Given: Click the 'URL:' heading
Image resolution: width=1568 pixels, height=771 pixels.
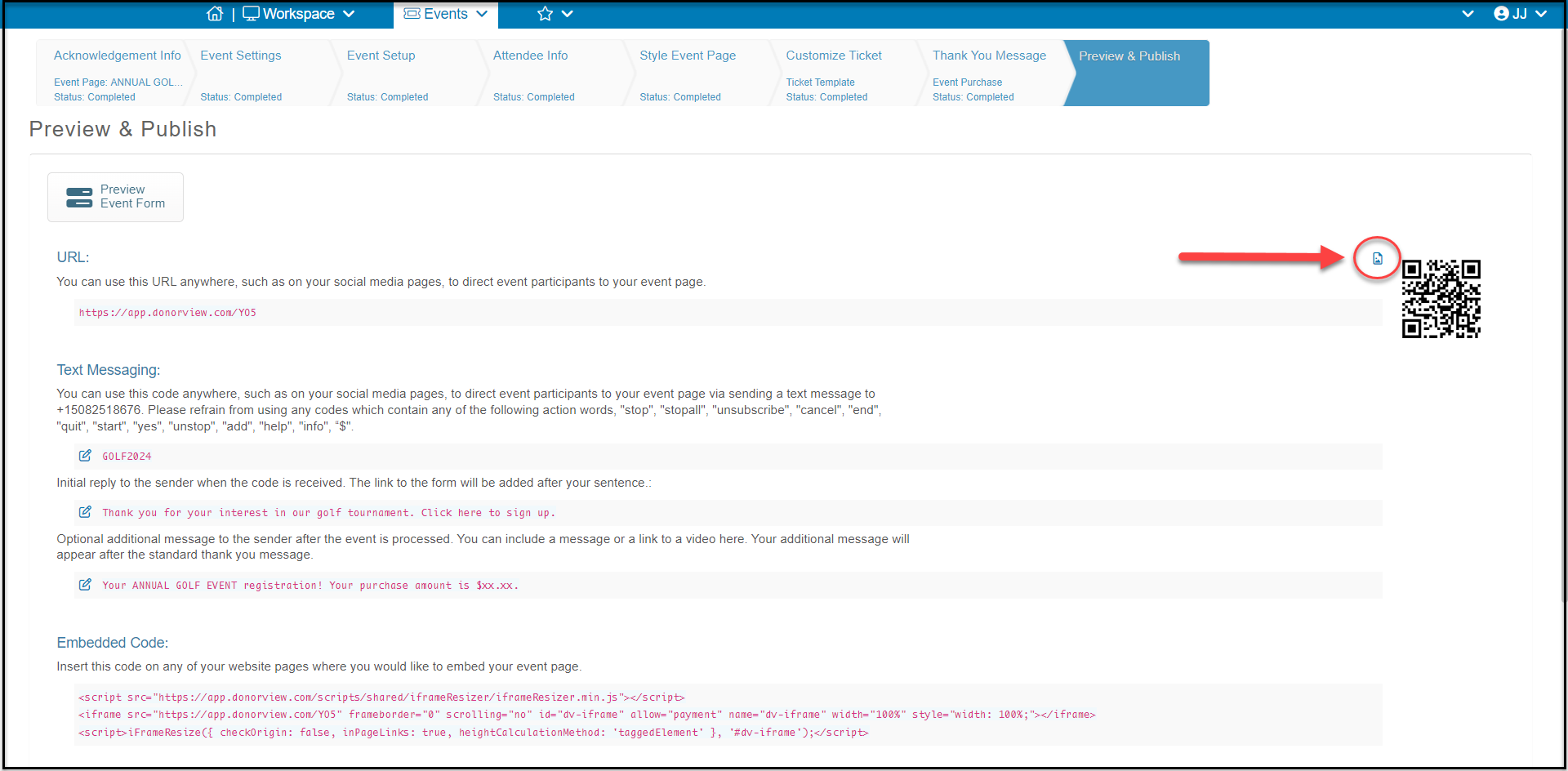Looking at the screenshot, I should tap(73, 257).
